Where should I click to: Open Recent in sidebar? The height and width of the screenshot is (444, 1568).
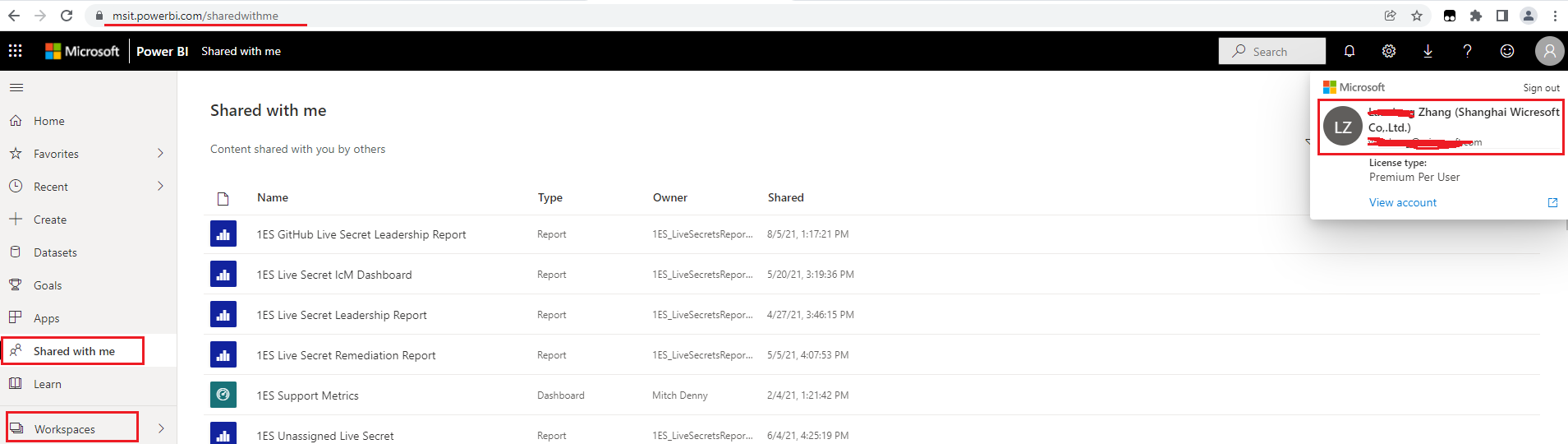click(x=88, y=187)
